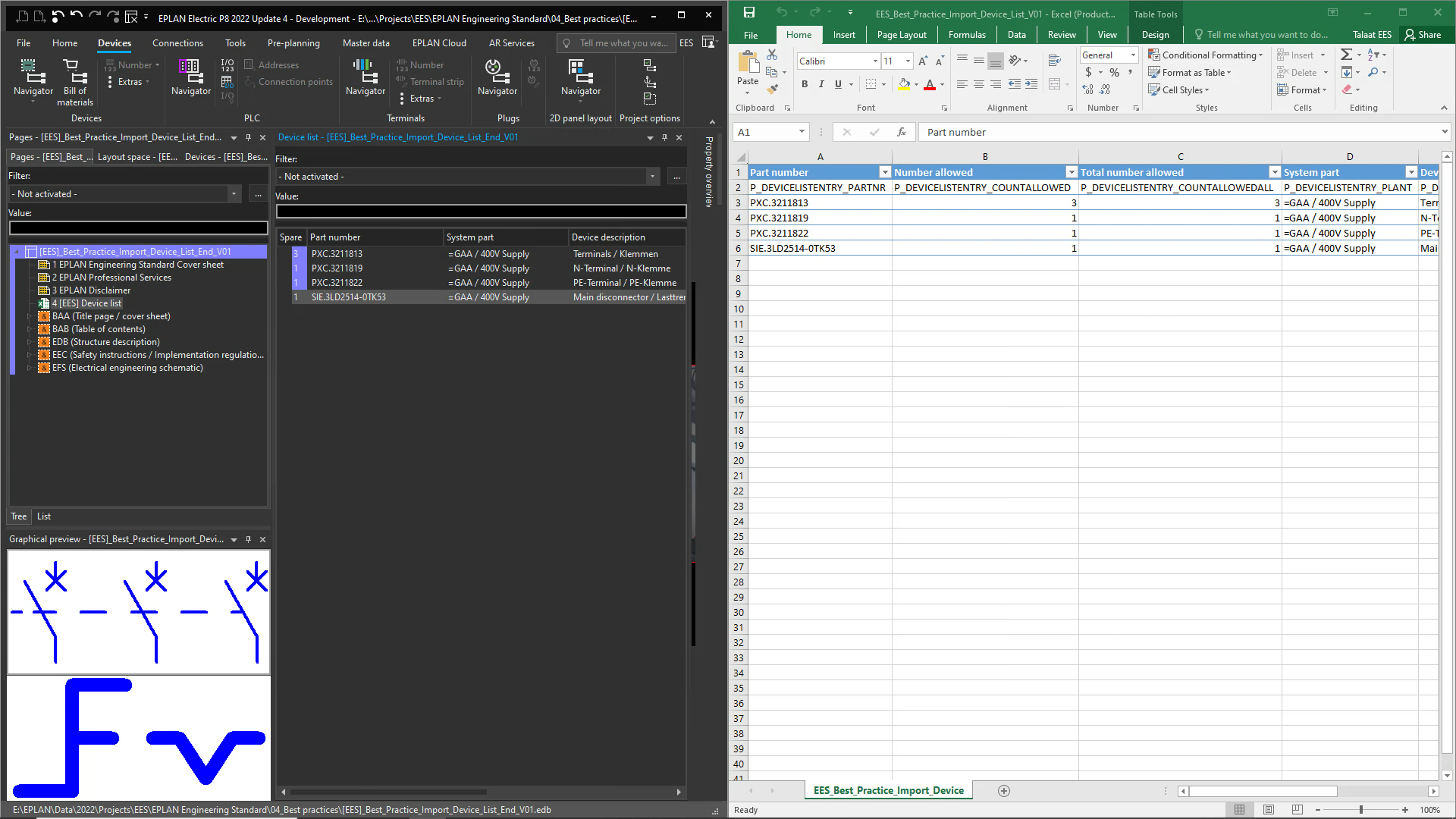This screenshot has height=819, width=1456.
Task: Switch to the Connections ribbon tab
Action: coord(177,43)
